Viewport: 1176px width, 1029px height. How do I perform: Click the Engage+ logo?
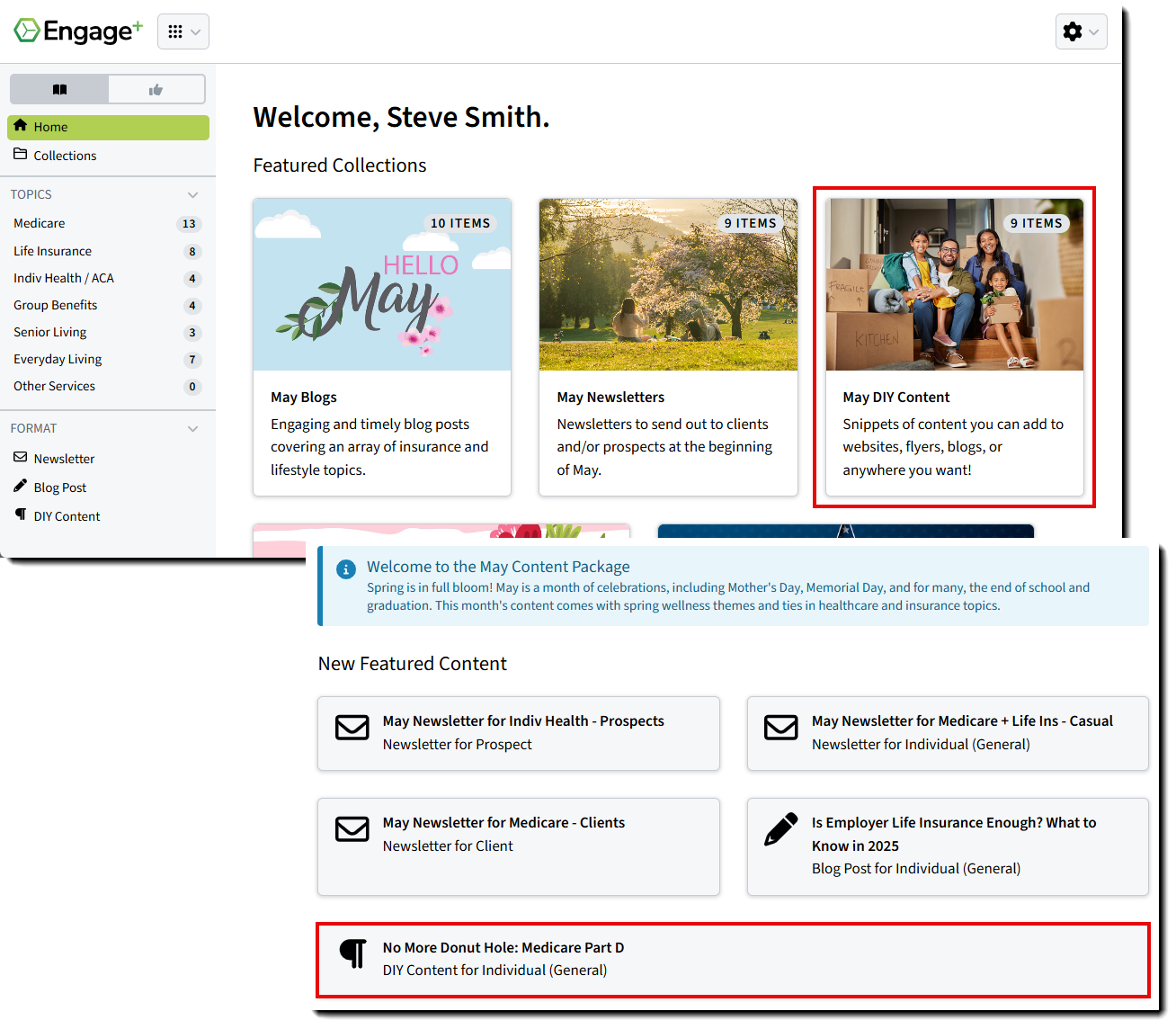[x=78, y=31]
